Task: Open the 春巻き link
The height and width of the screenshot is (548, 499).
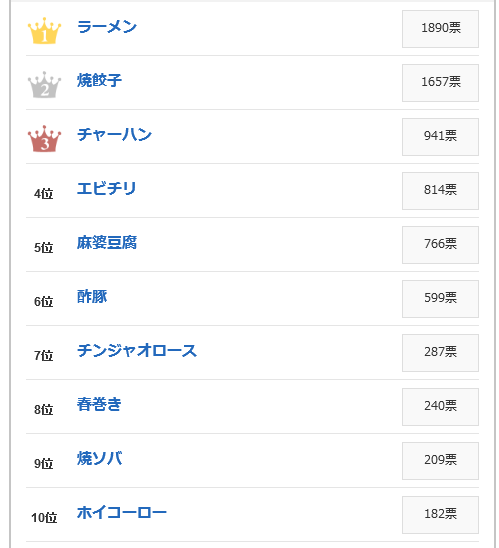Action: click(99, 404)
